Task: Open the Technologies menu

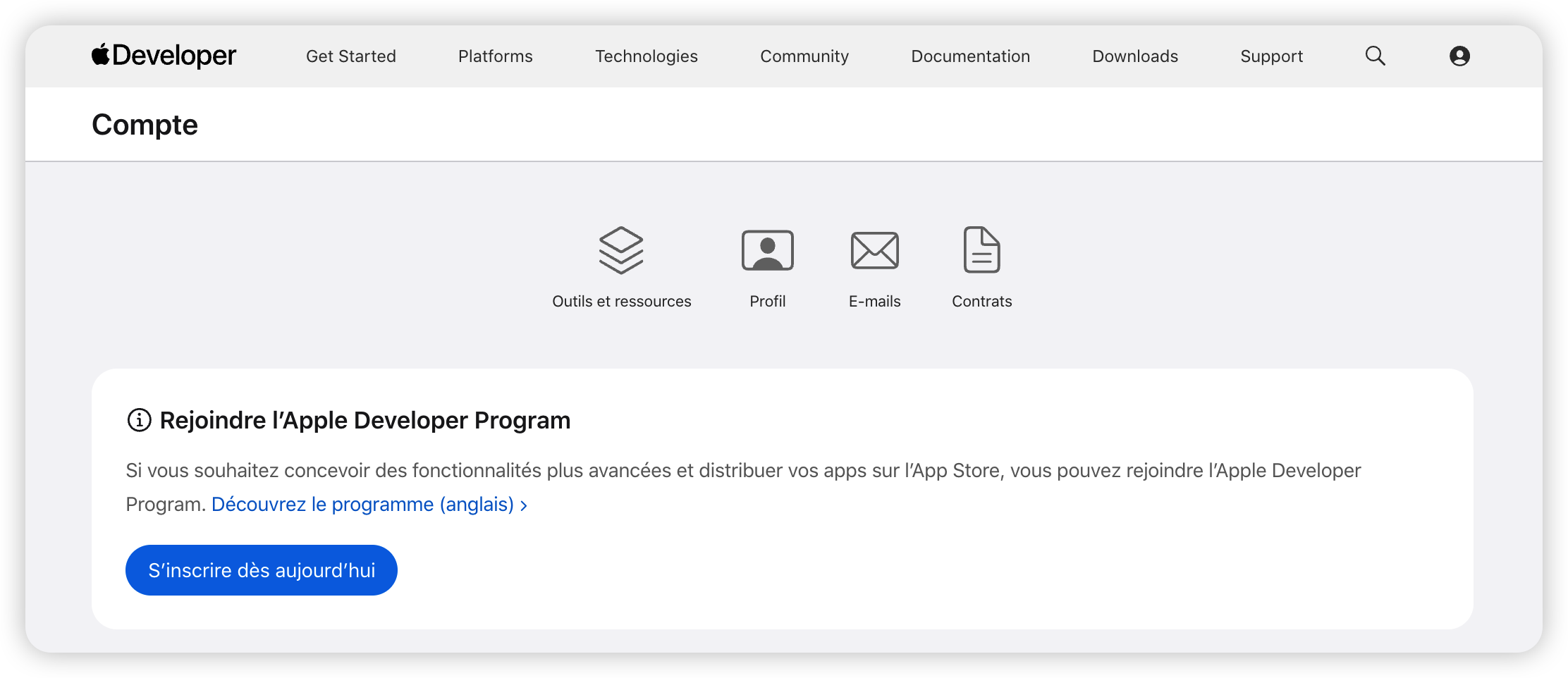Action: (x=647, y=56)
